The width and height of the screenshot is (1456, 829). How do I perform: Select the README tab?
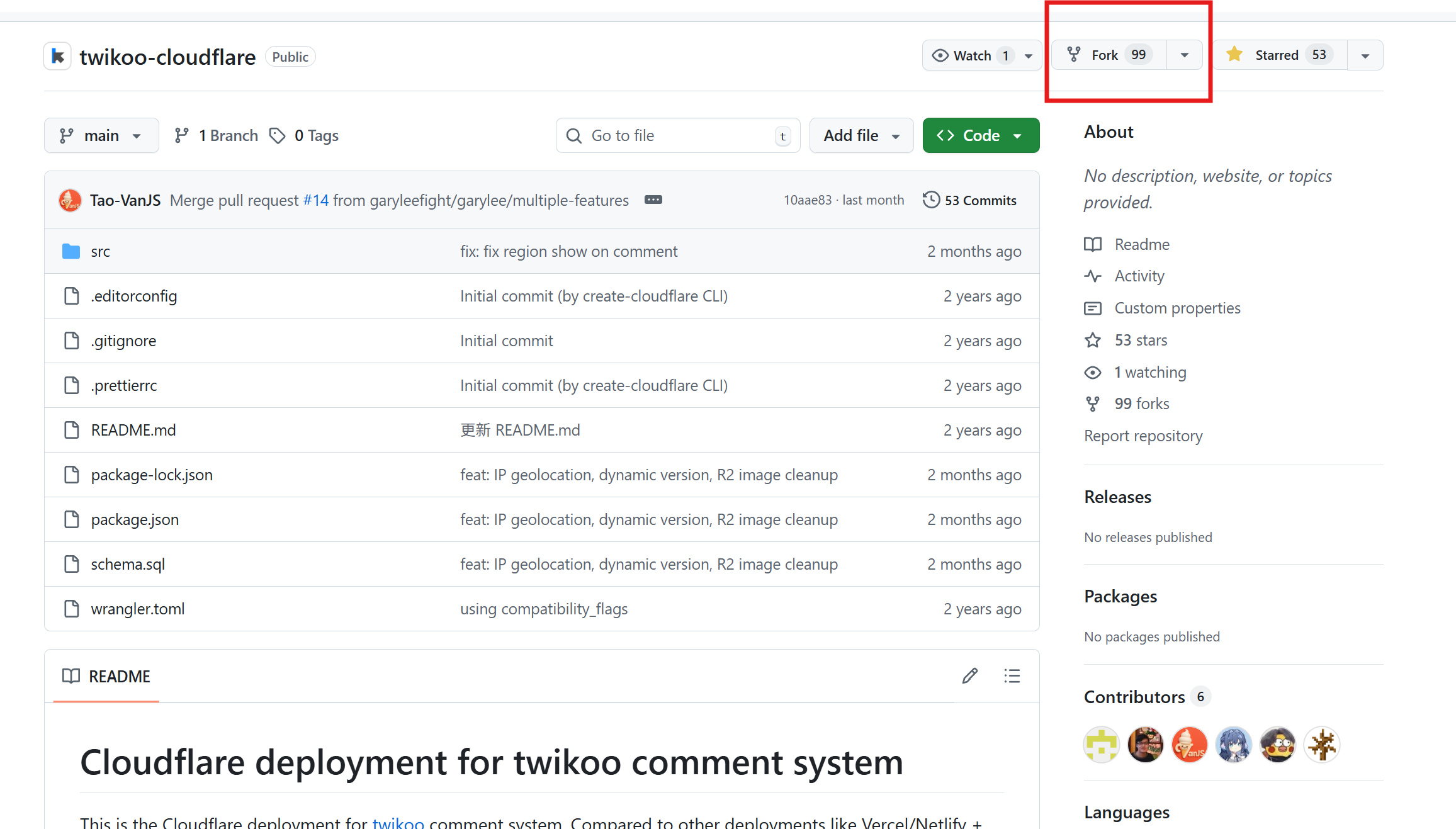coord(106,676)
